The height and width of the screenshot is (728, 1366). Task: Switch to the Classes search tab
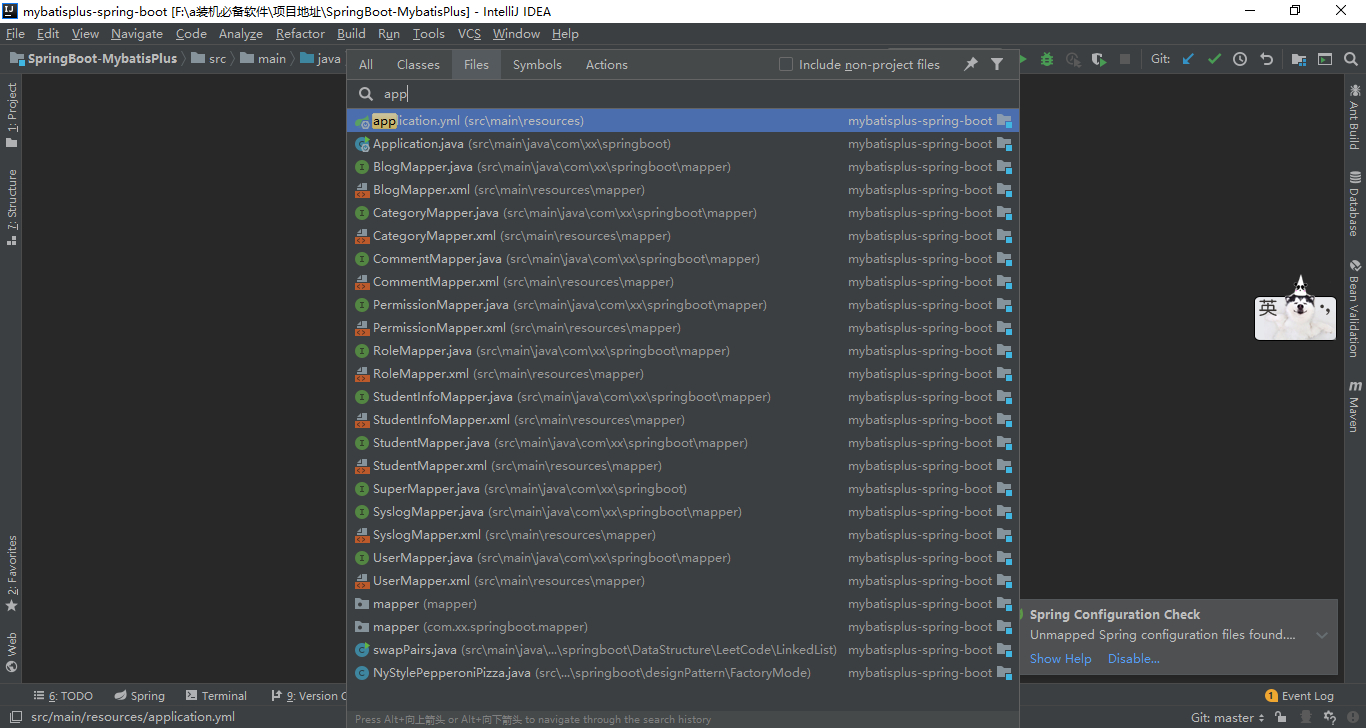(418, 64)
